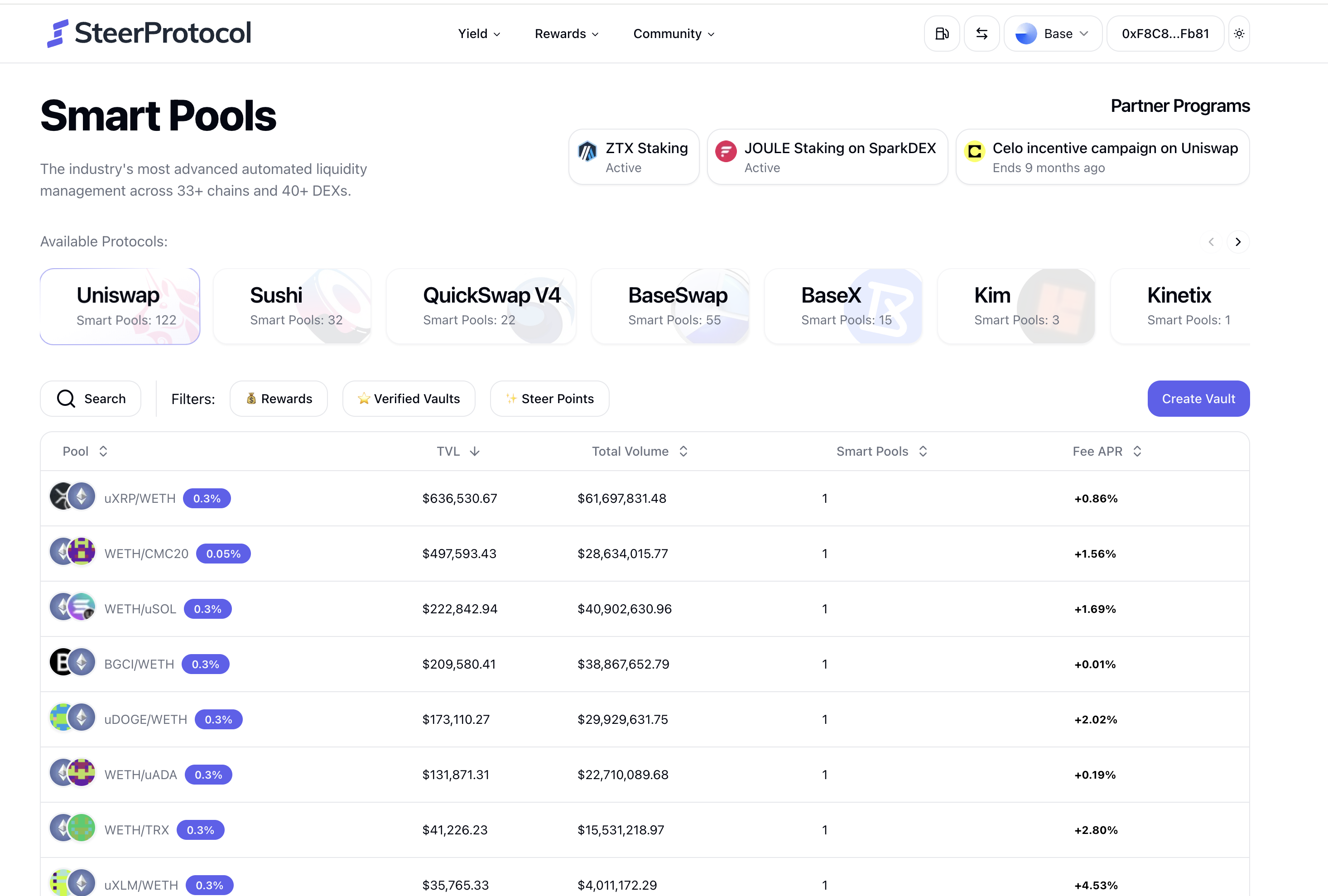Select the BaseSwap protocol card
The width and height of the screenshot is (1328, 896).
coord(670,306)
